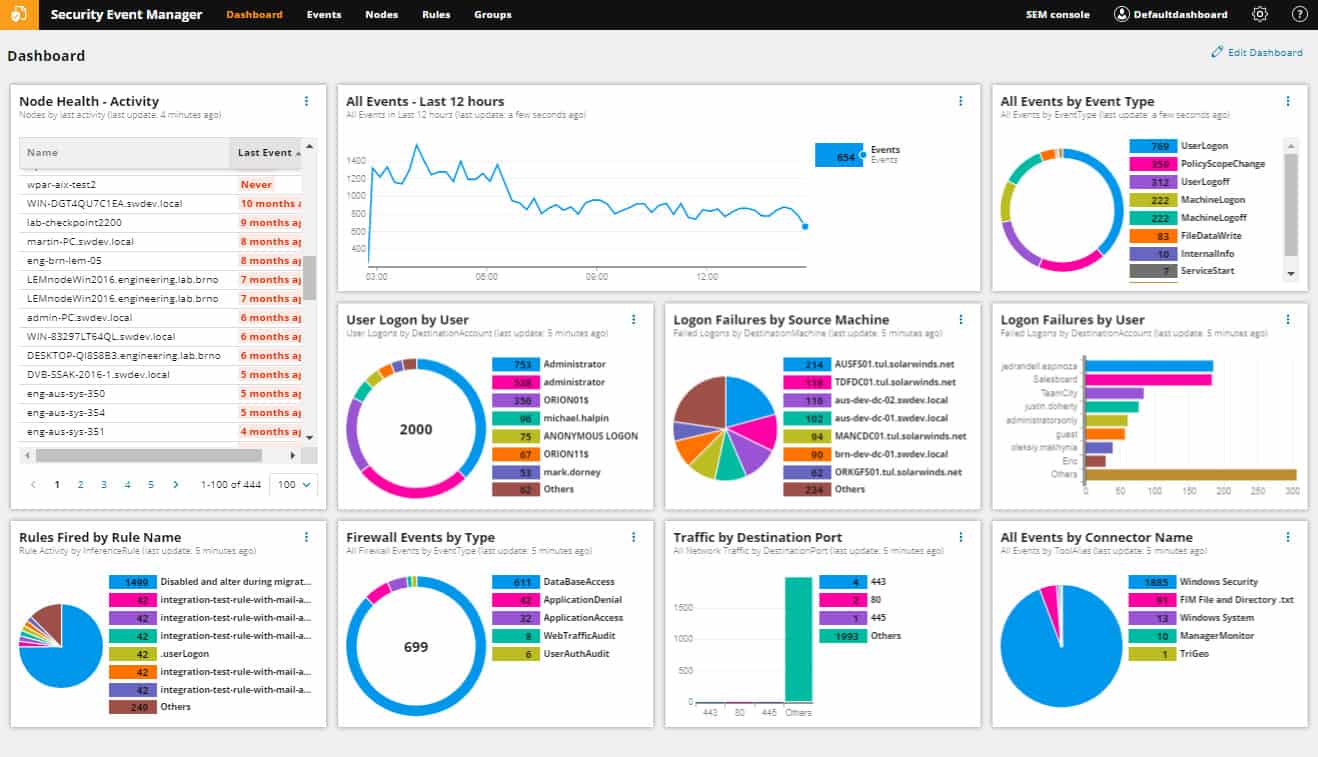The height and width of the screenshot is (757, 1318).
Task: Go to the Rules tab
Action: pos(436,15)
